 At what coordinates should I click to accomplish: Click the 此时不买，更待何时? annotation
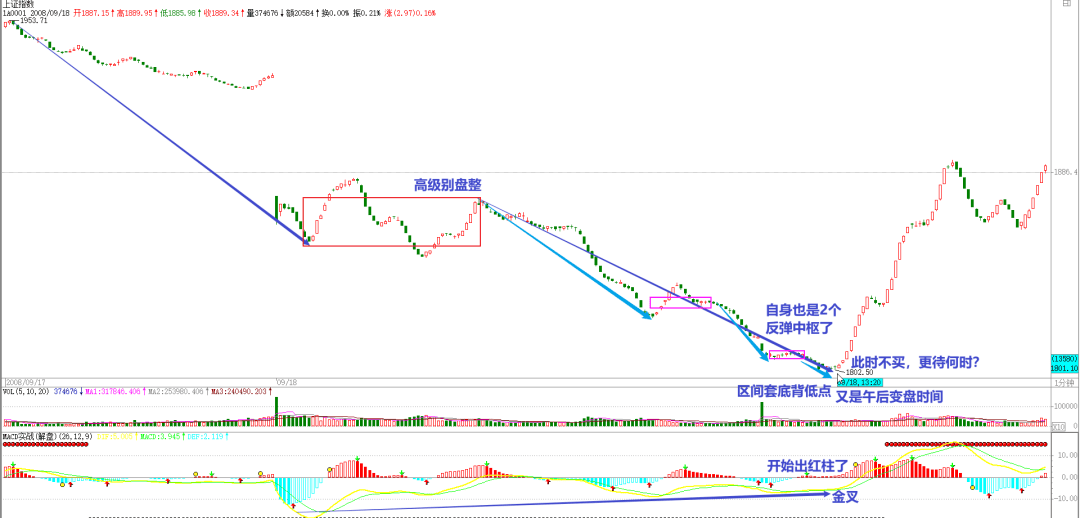tap(915, 362)
